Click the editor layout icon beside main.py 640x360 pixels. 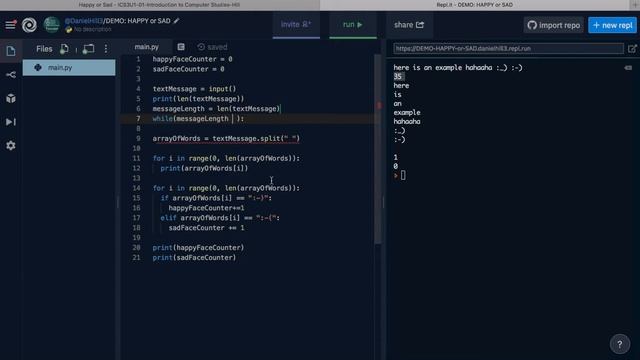(181, 47)
